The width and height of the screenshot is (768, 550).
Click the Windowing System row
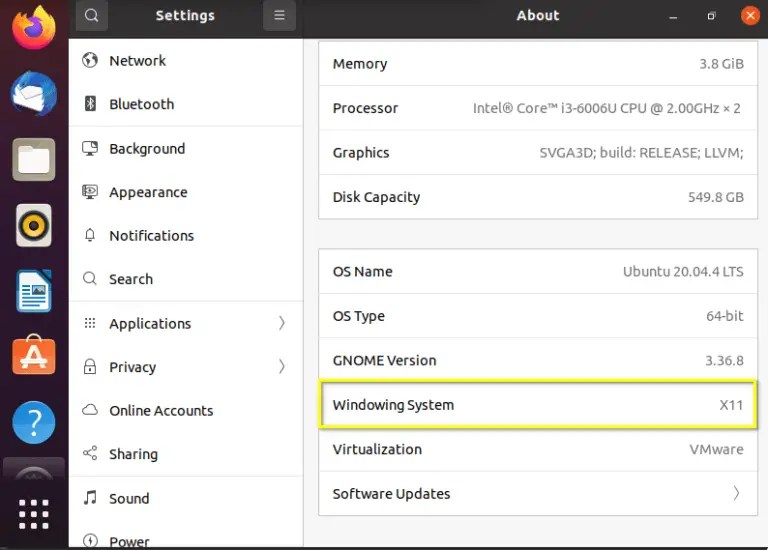(538, 405)
